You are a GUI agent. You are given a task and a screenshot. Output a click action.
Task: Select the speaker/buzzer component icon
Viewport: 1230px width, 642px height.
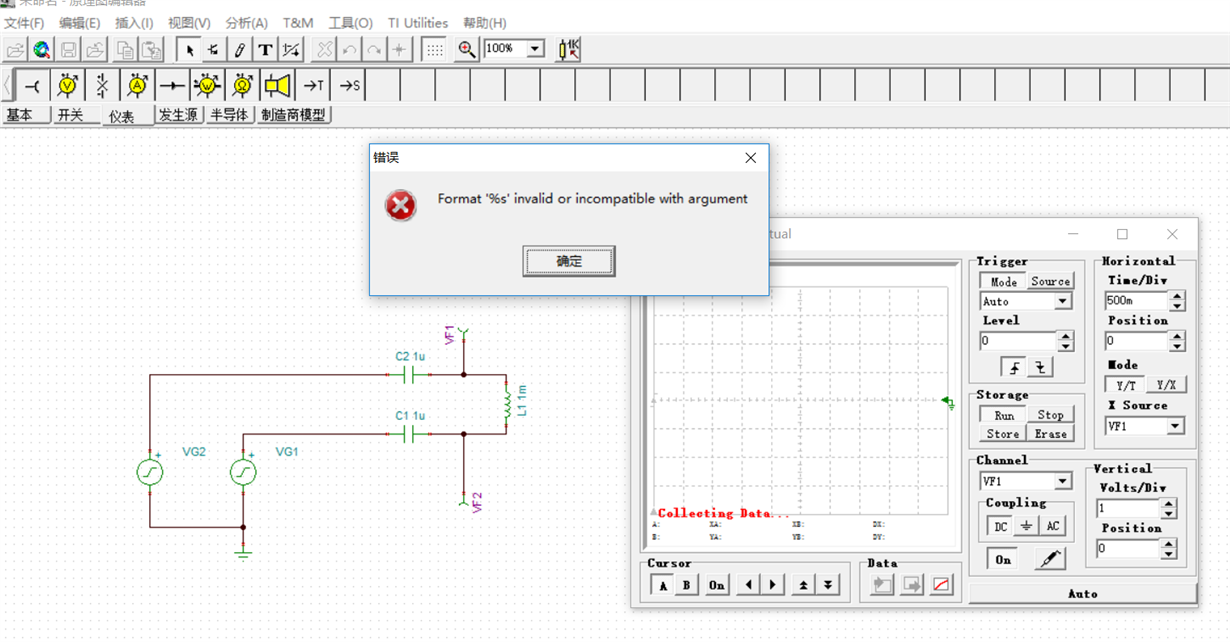(277, 86)
